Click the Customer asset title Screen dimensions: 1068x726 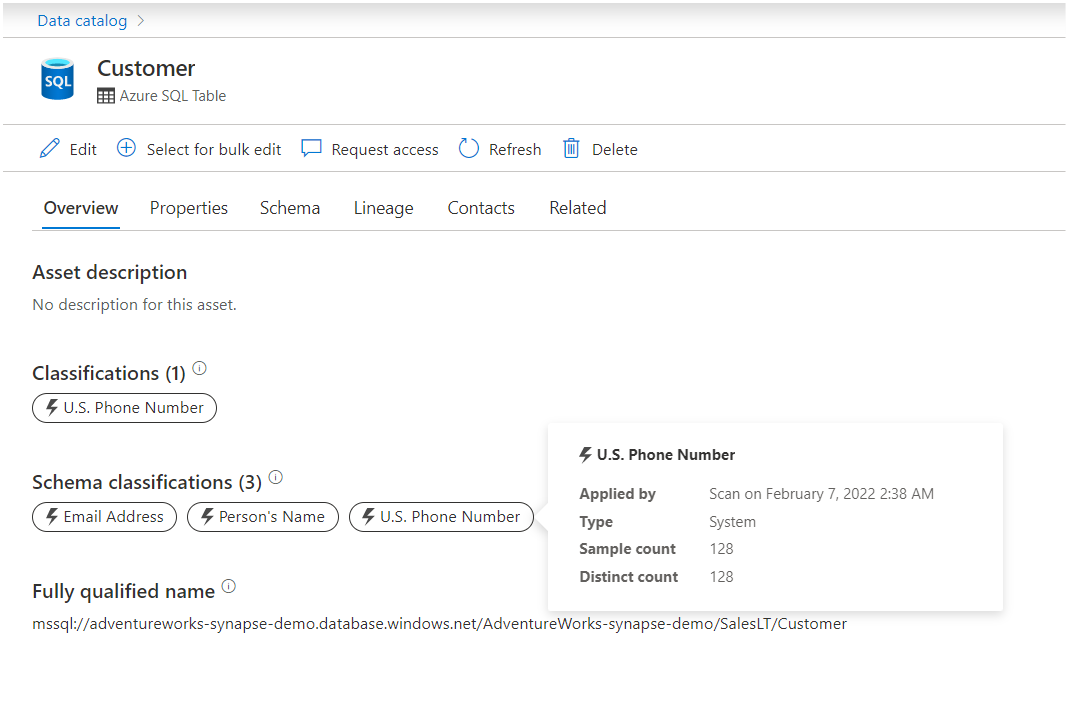[146, 68]
